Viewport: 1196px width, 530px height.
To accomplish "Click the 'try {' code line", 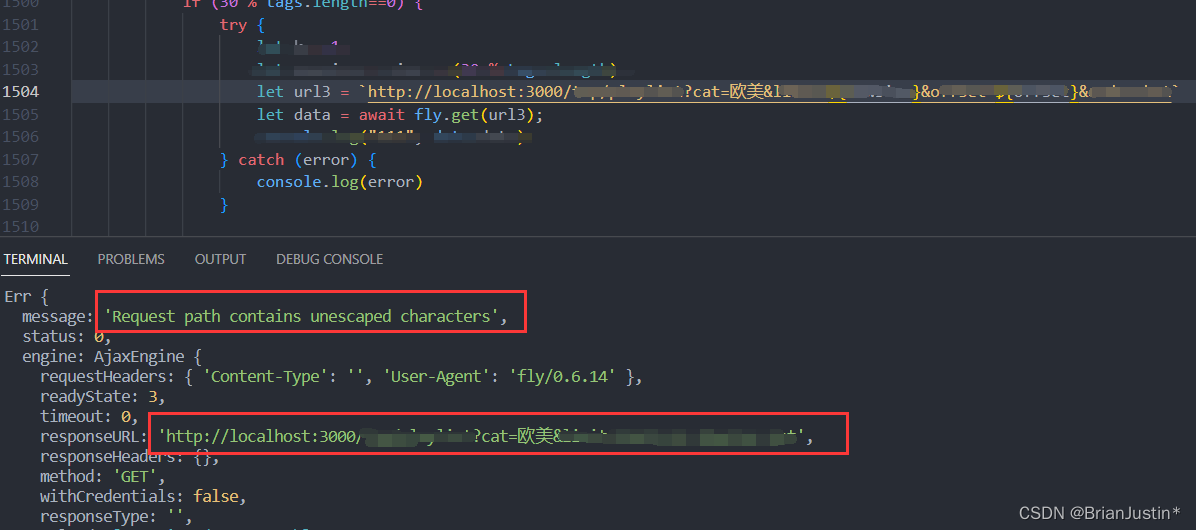I will tap(243, 25).
